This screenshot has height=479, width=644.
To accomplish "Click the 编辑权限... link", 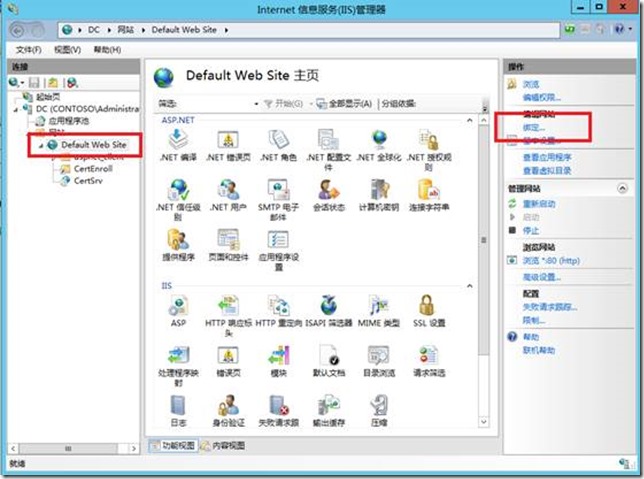I will coord(541,97).
